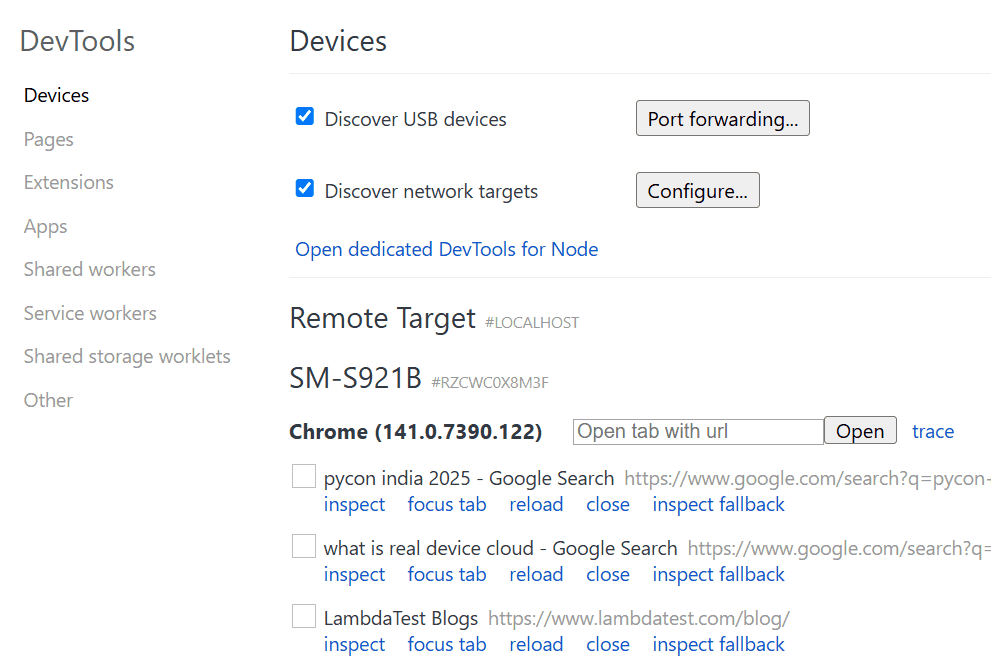The image size is (991, 667).
Task: Go to Shared storage worklets
Action: tap(127, 356)
